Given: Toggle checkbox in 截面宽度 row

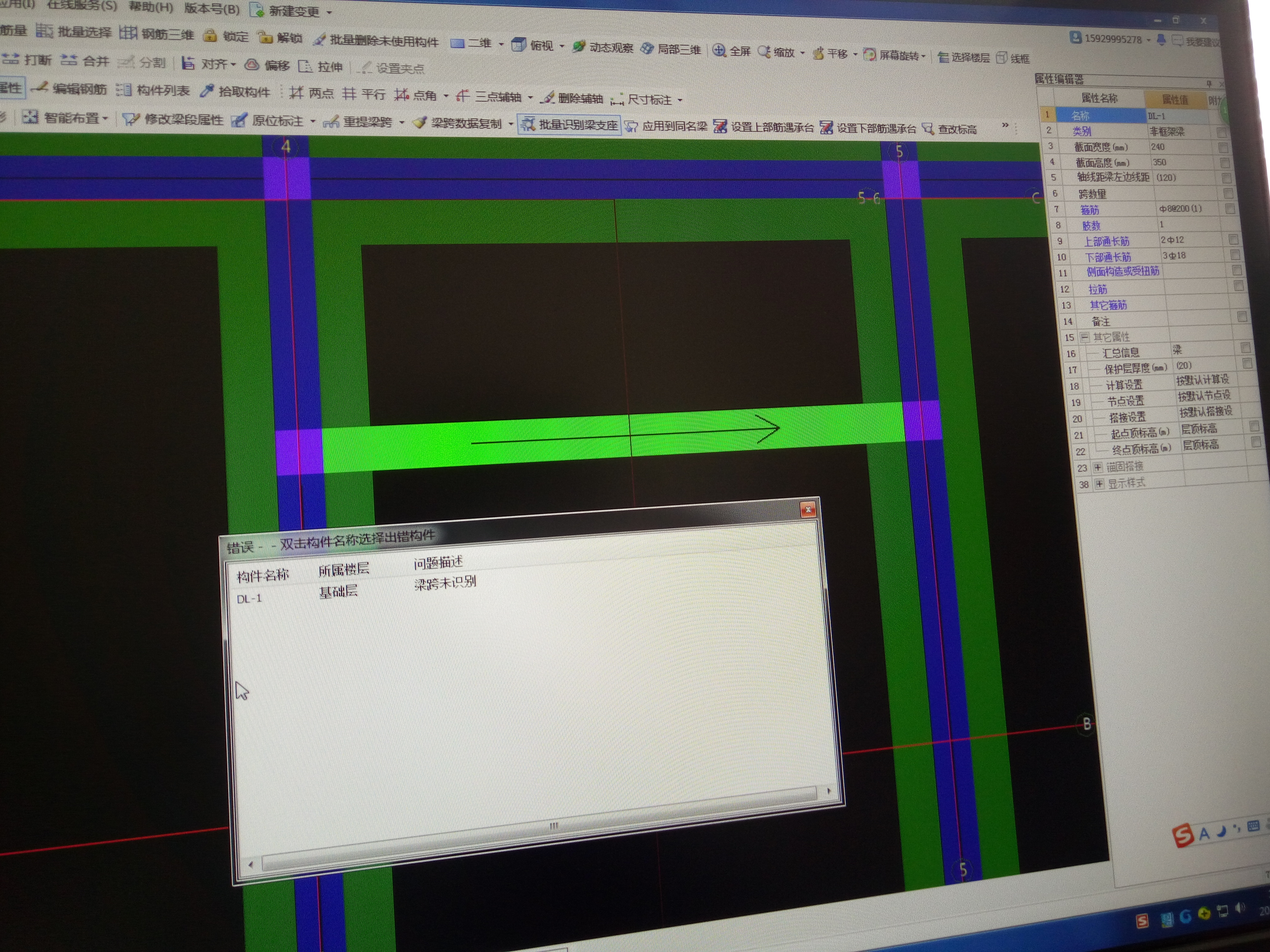Looking at the screenshot, I should click(1223, 148).
